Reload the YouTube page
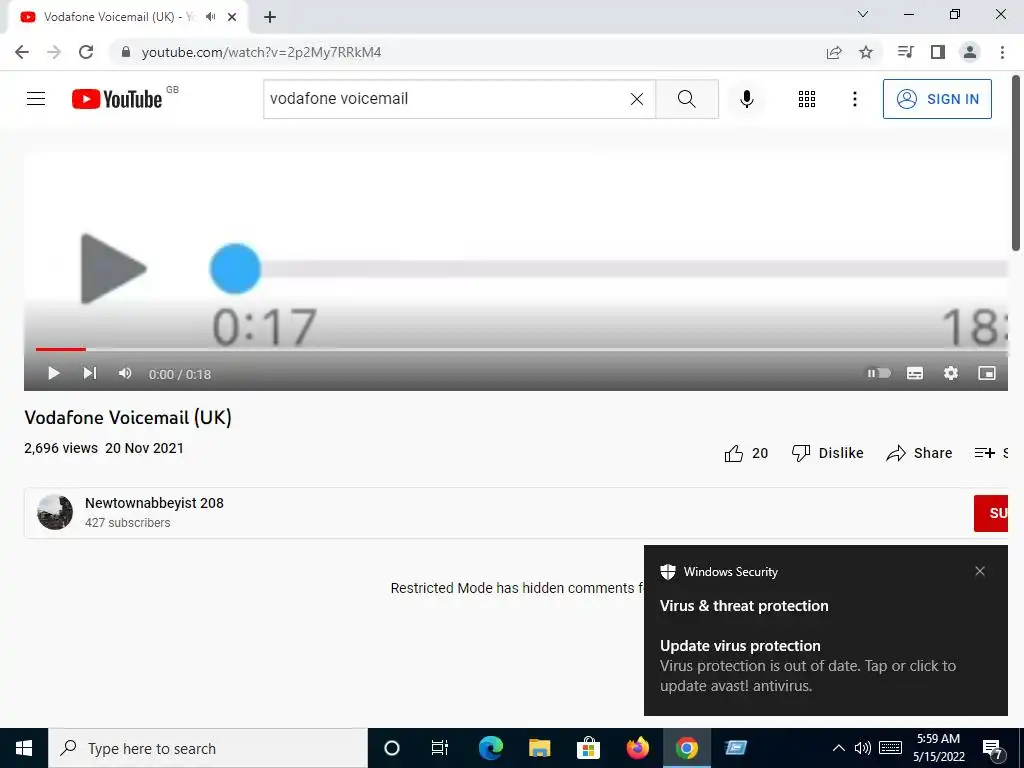The width and height of the screenshot is (1024, 768). [x=86, y=52]
